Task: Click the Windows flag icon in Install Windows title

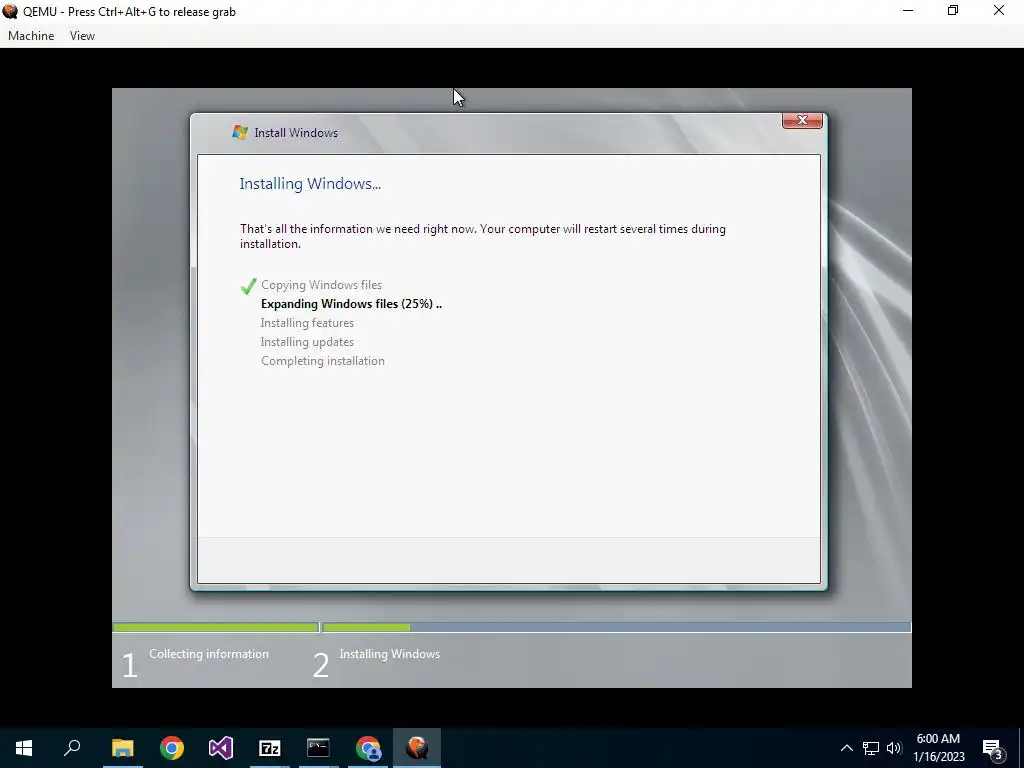Action: click(240, 133)
